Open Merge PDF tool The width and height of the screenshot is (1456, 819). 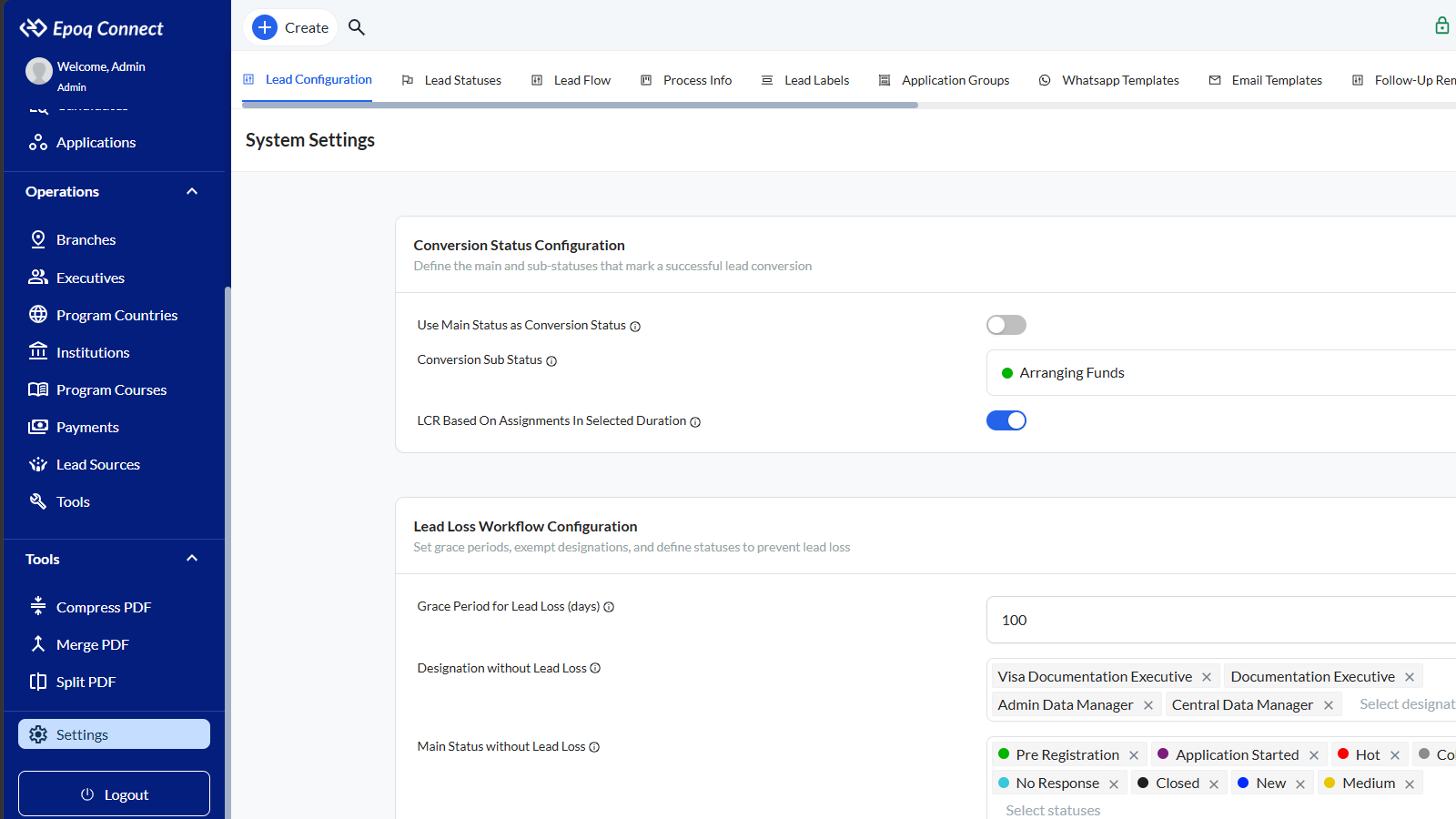(92, 644)
